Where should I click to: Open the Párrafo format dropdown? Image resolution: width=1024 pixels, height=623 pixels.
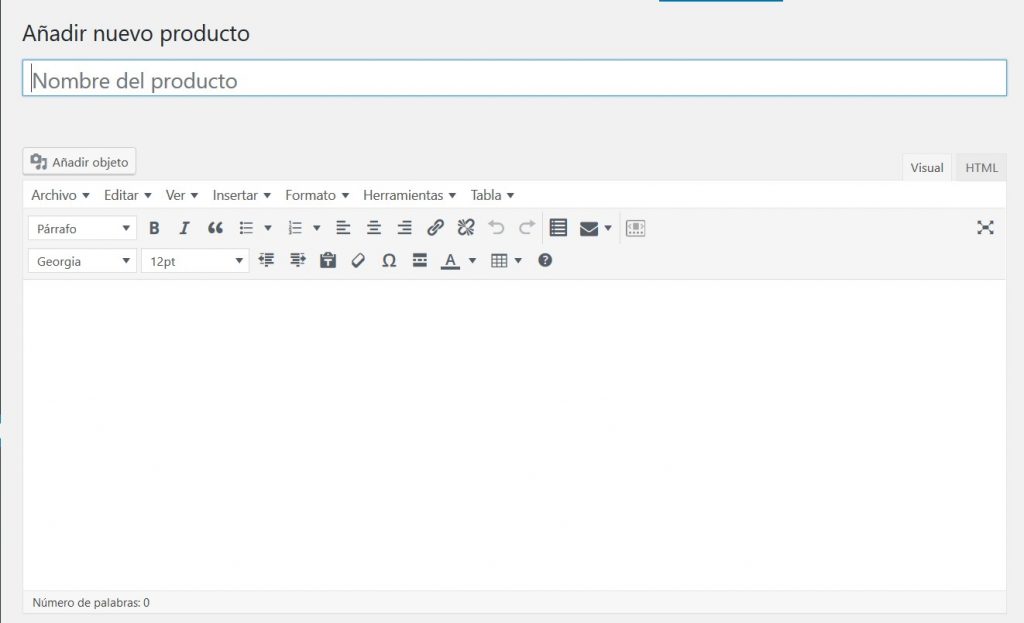point(82,229)
